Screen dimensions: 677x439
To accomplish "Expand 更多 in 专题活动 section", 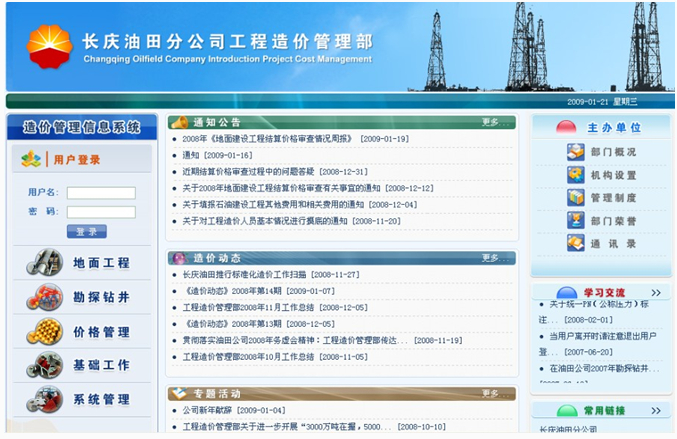I will [490, 393].
